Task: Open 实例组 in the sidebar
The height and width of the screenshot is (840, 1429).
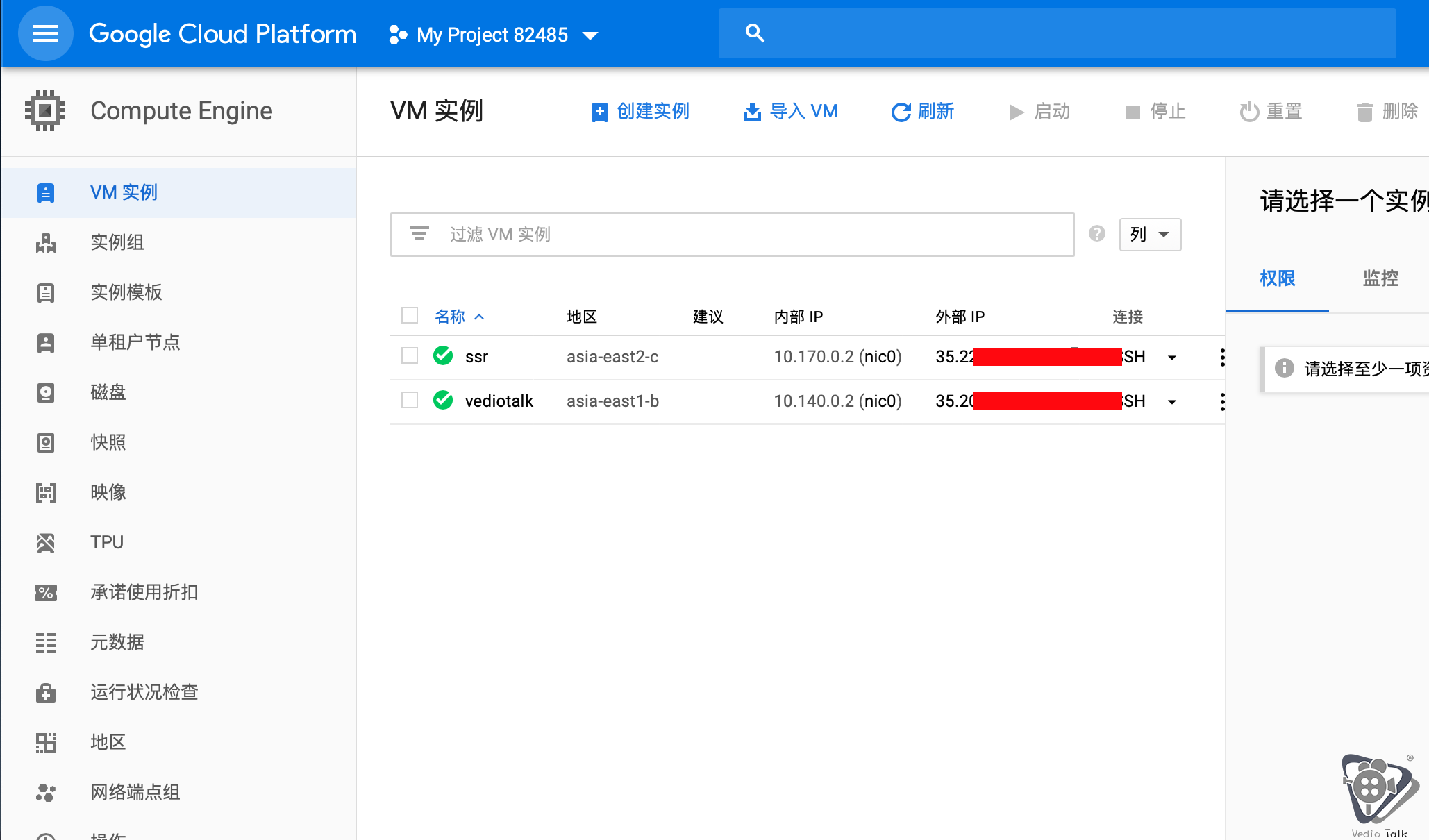Action: [179, 242]
